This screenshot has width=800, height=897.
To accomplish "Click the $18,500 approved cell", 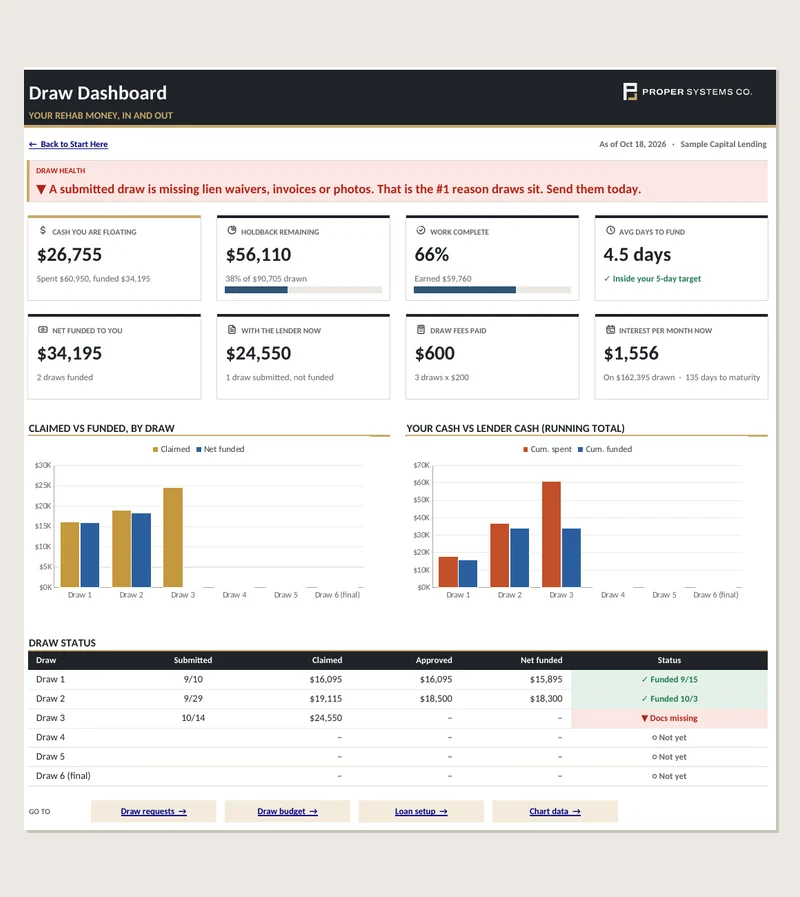I will (435, 698).
